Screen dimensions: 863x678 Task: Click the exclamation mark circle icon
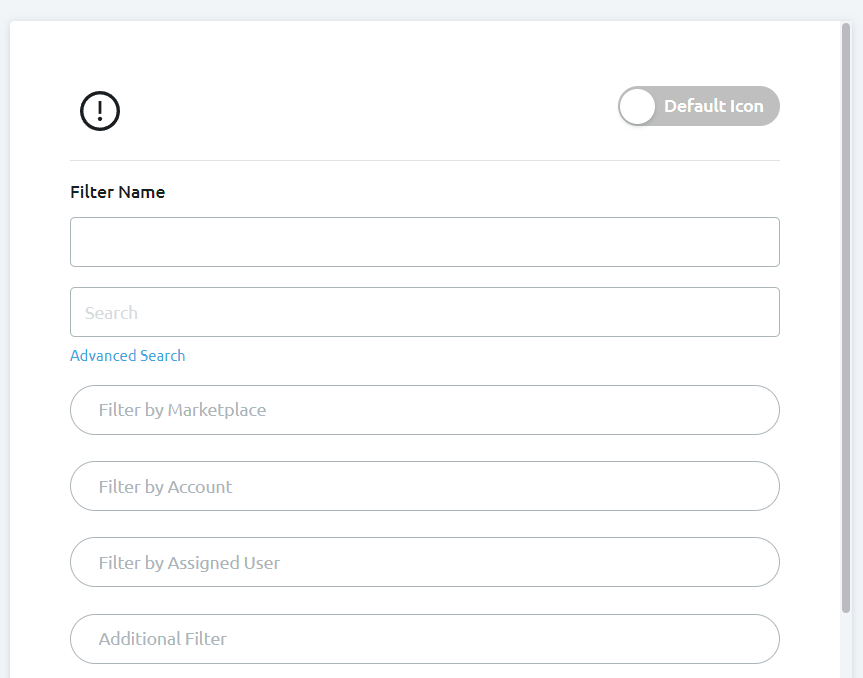100,110
